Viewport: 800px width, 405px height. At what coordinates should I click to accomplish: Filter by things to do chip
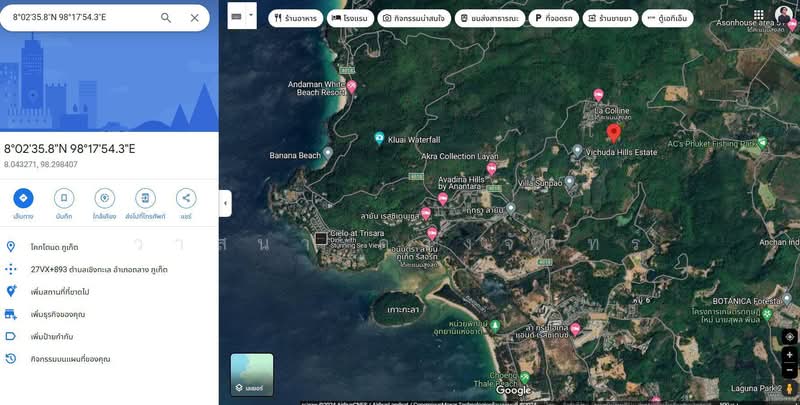(414, 18)
